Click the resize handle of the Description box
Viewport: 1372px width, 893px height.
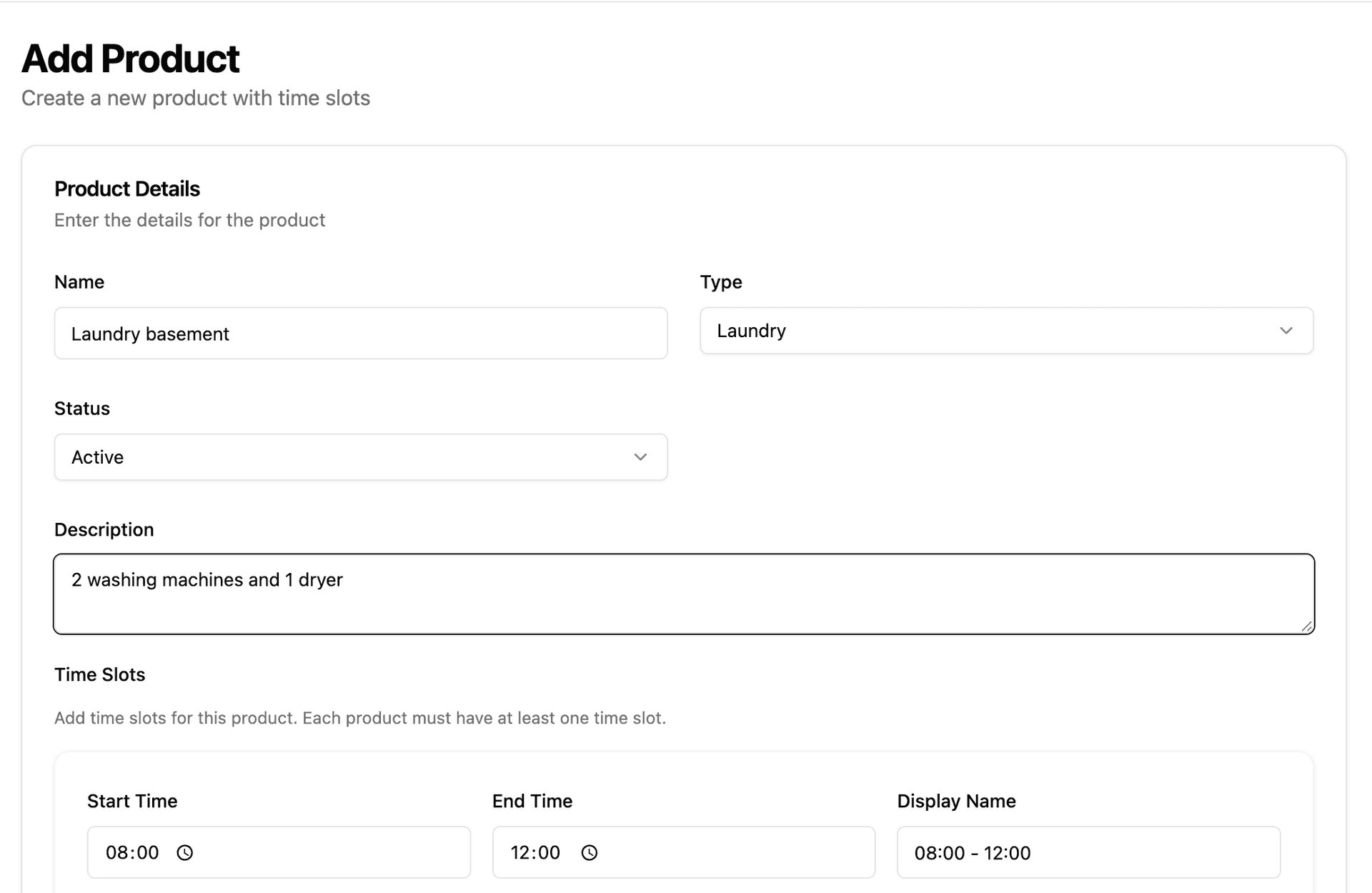click(1308, 627)
